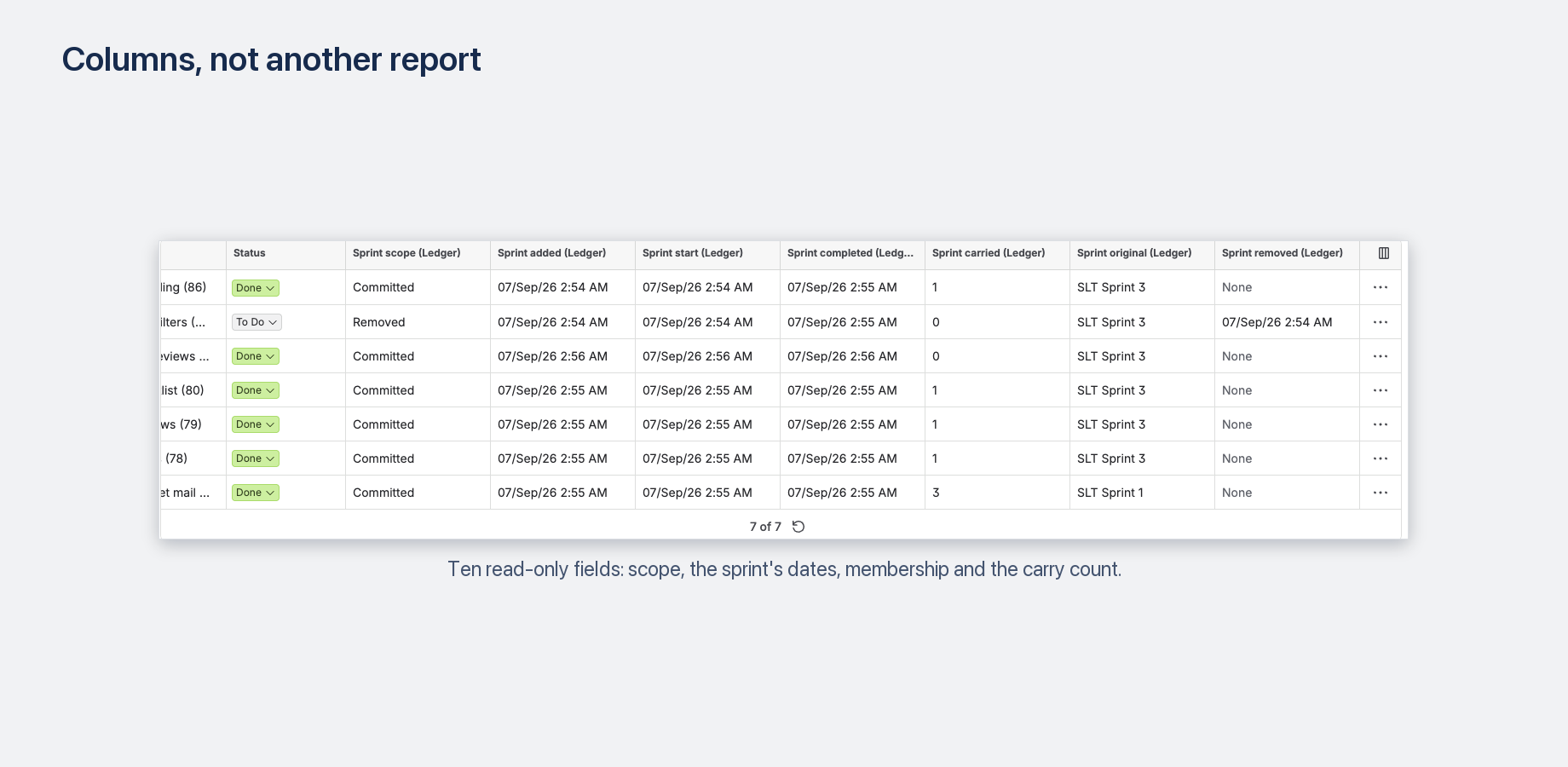Screen dimensions: 1568x767
Task: Open the et mail issue summary
Action: click(186, 493)
